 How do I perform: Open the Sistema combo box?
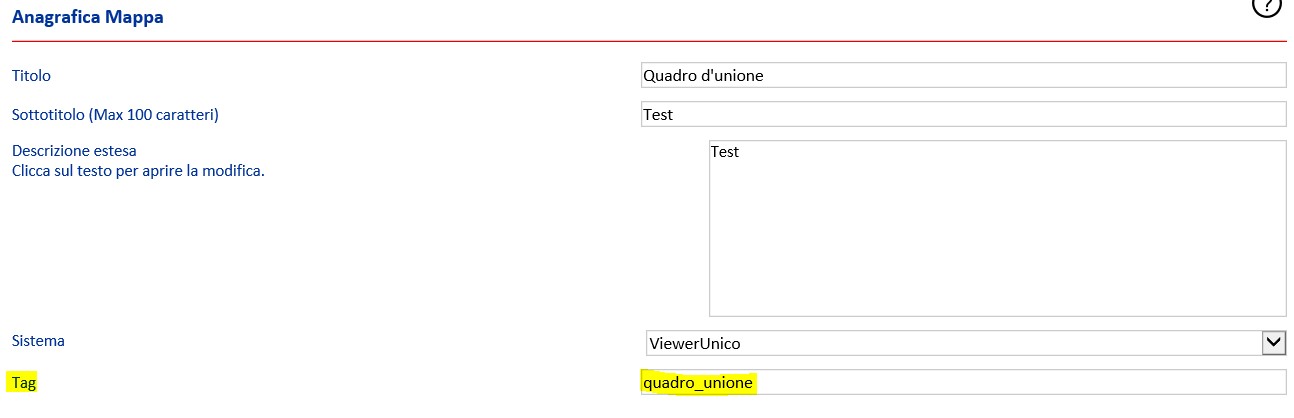(x=965, y=343)
